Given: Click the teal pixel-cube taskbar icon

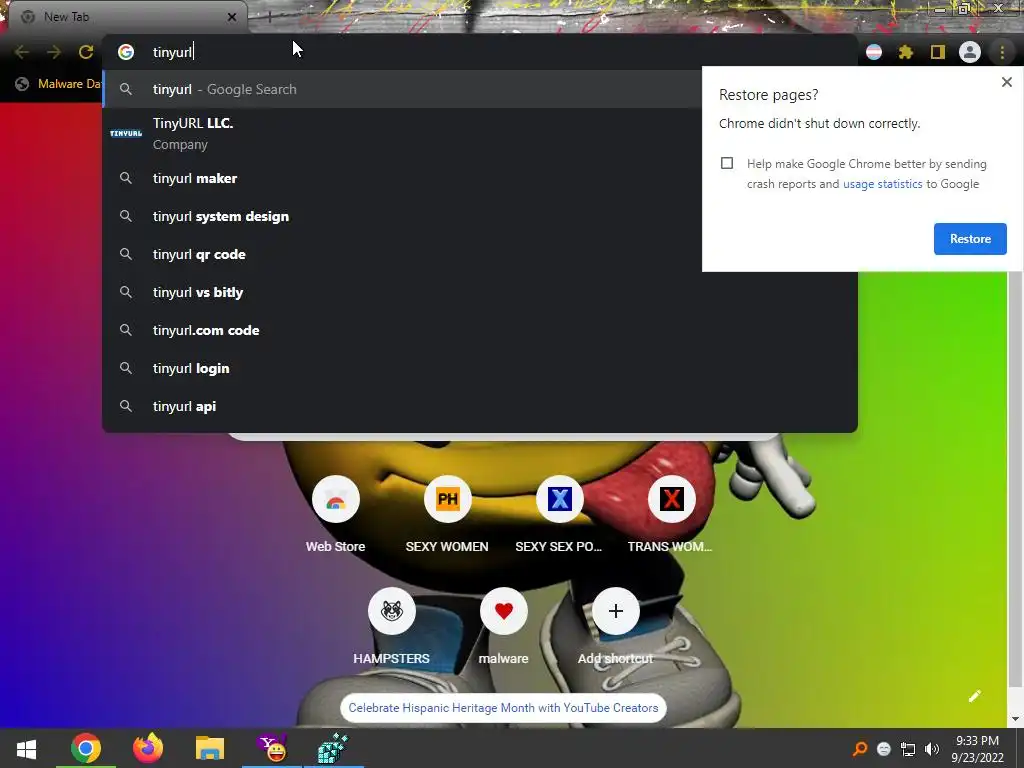Looking at the screenshot, I should pyautogui.click(x=333, y=748).
